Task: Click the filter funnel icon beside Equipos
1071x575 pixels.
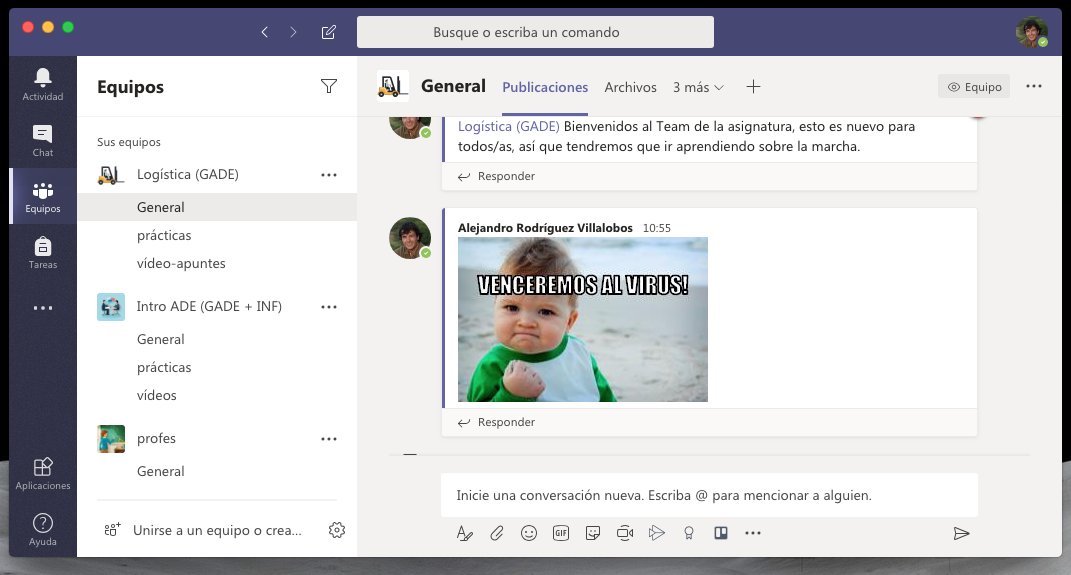Action: (x=329, y=87)
